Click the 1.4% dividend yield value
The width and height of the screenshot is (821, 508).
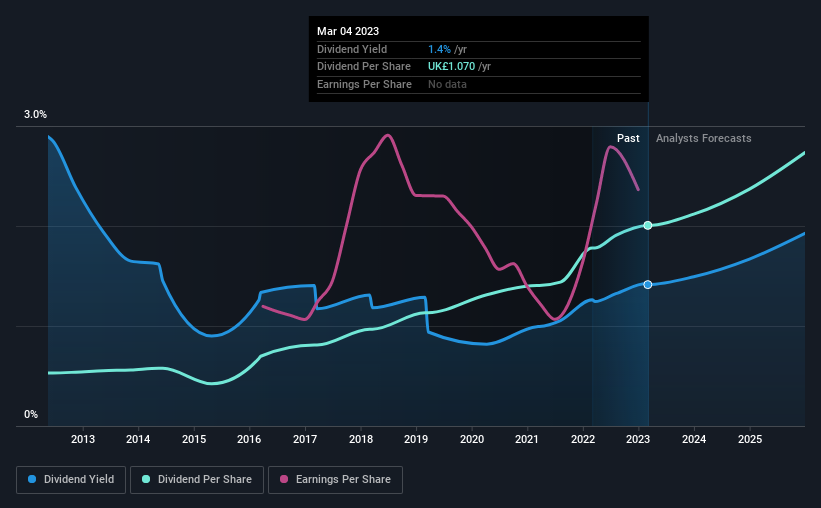439,49
